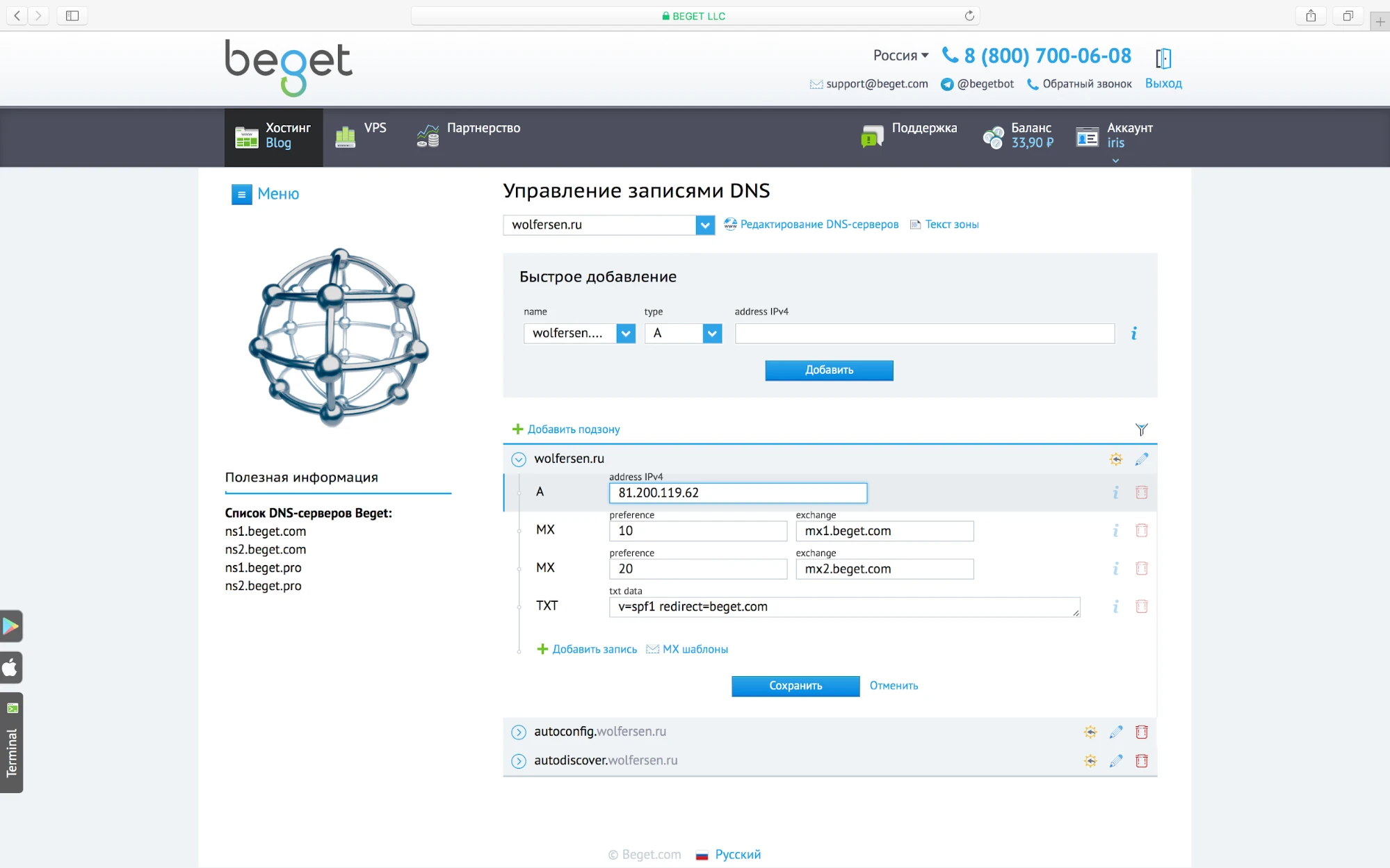Open the record type dropdown showing A
1390x868 pixels.
pos(711,334)
